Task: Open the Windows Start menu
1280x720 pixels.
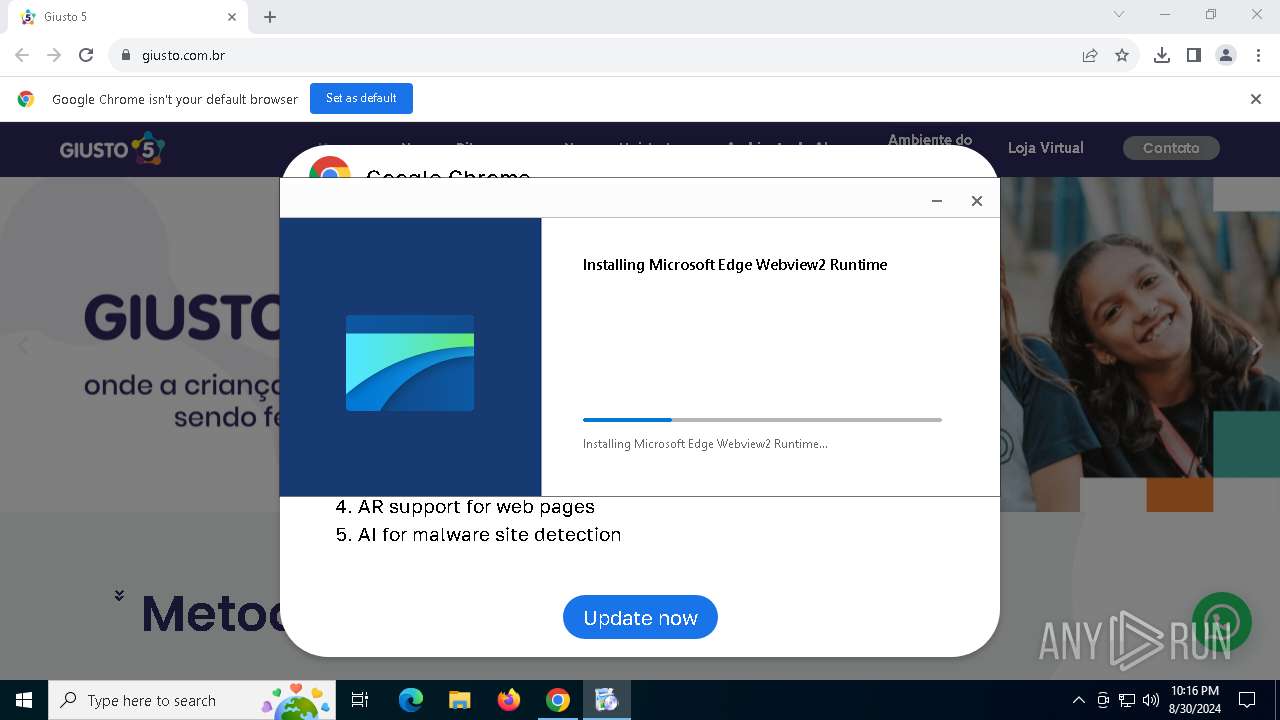Action: (x=24, y=700)
